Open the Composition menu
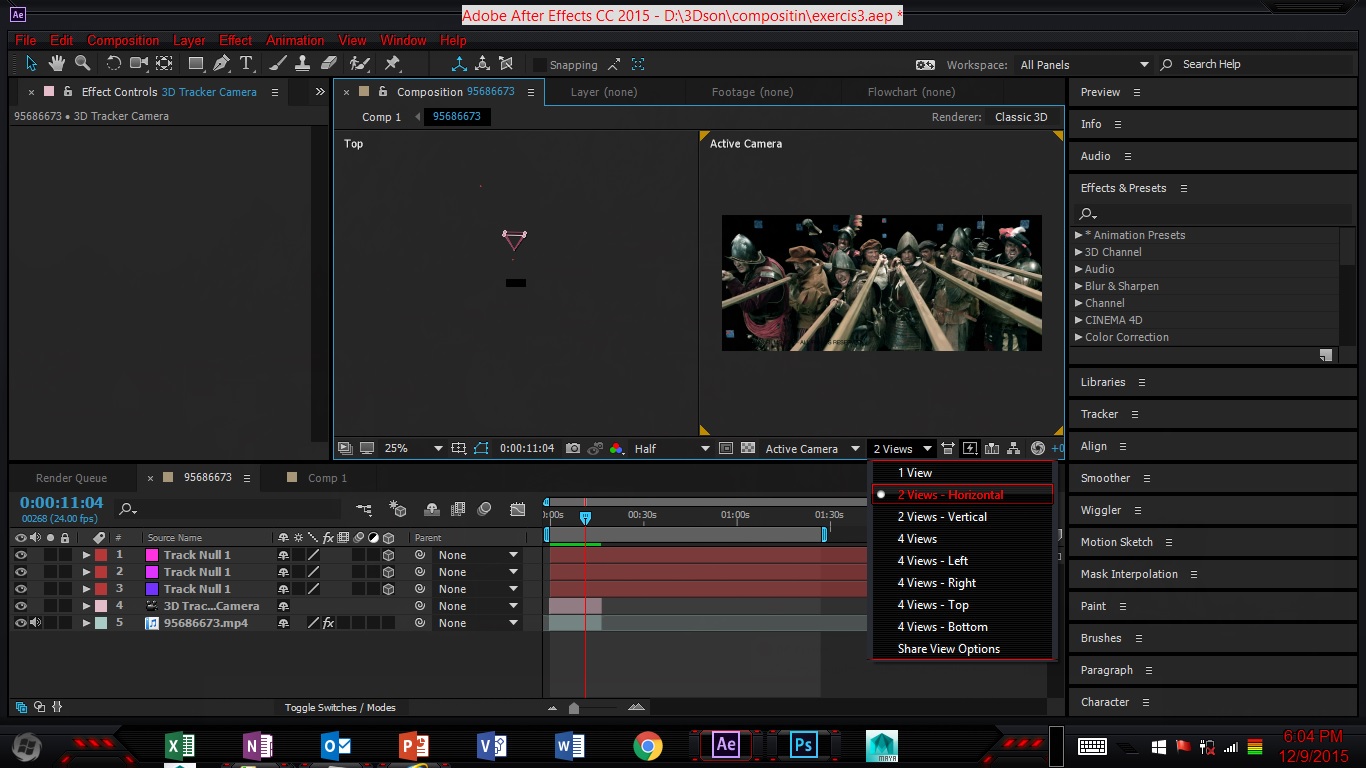The width and height of the screenshot is (1366, 768). point(123,40)
